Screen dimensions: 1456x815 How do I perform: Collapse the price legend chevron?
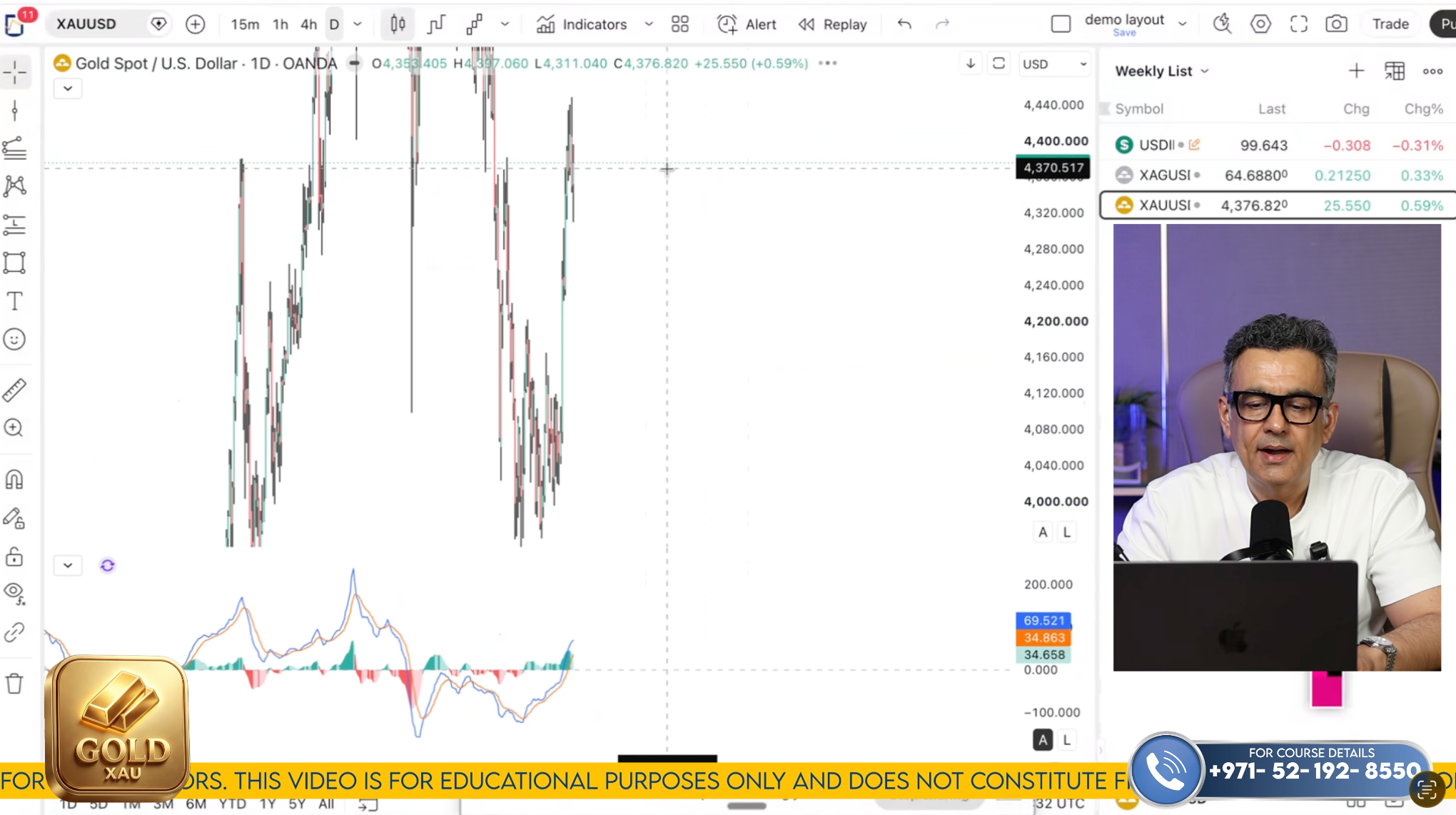(x=68, y=88)
